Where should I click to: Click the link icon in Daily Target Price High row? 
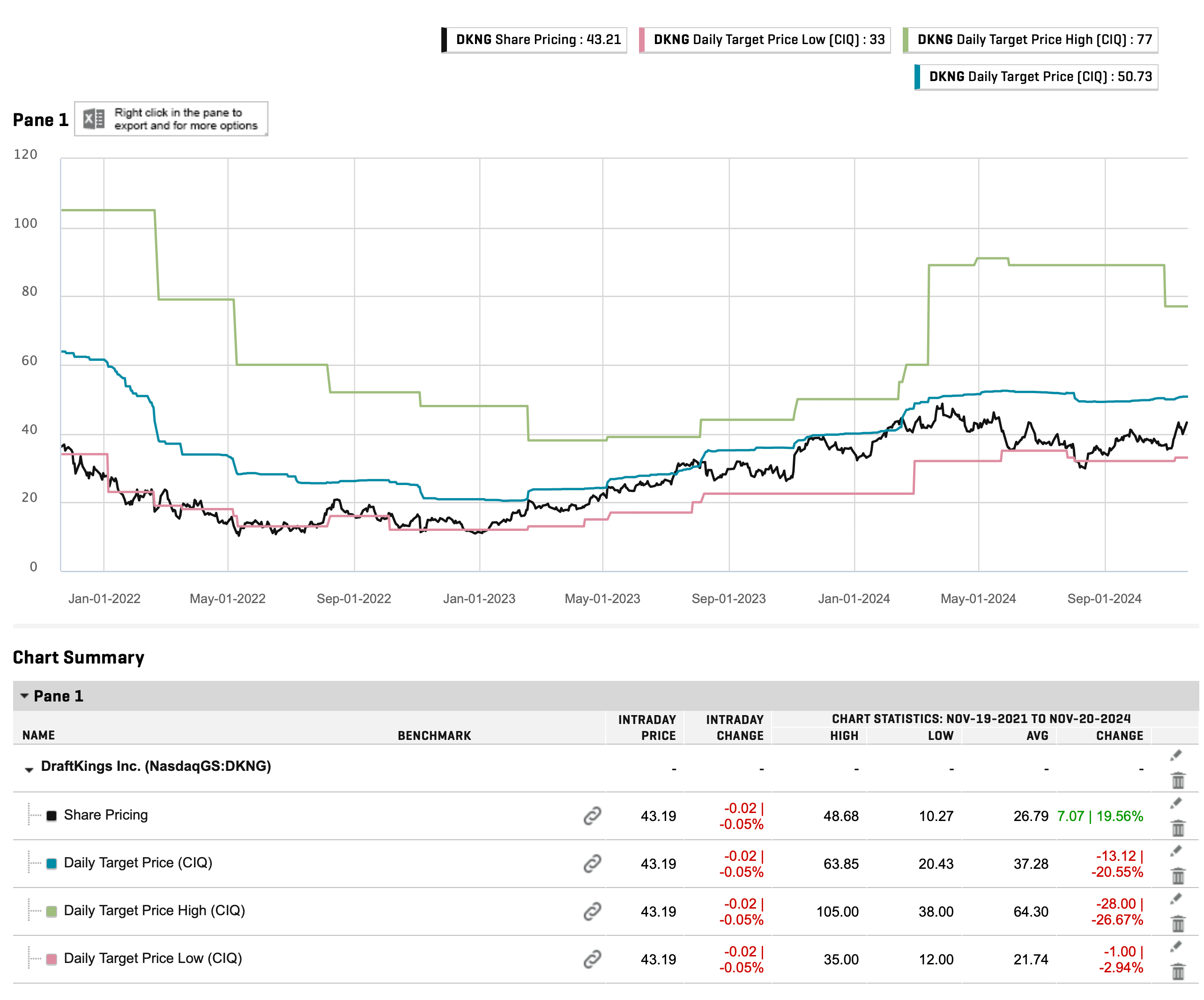592,911
